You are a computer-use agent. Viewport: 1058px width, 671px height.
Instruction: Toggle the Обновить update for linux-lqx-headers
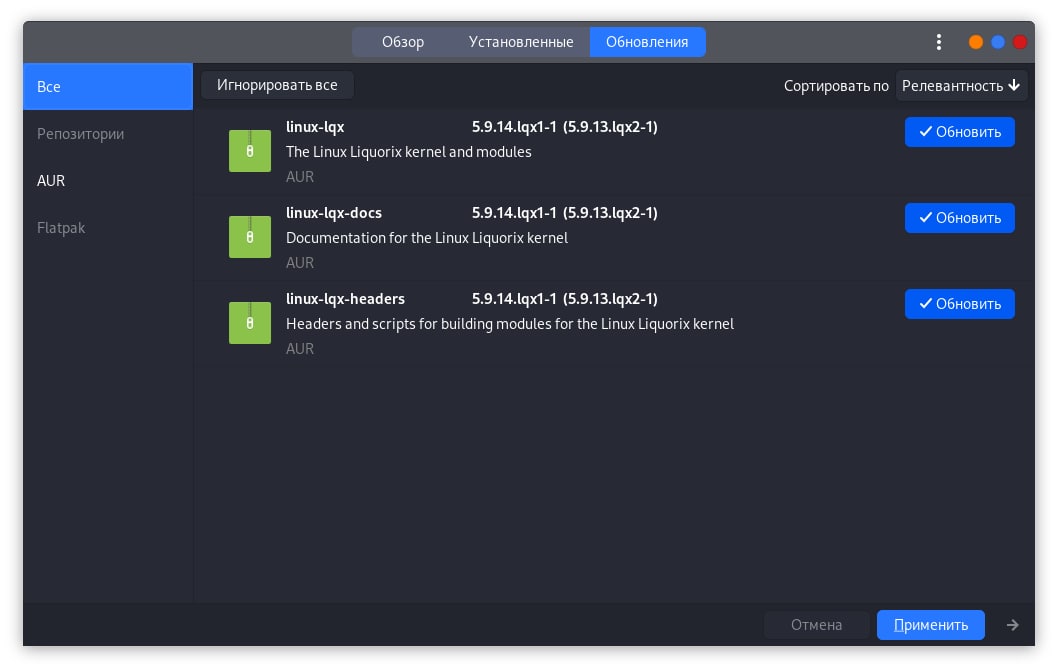(959, 304)
